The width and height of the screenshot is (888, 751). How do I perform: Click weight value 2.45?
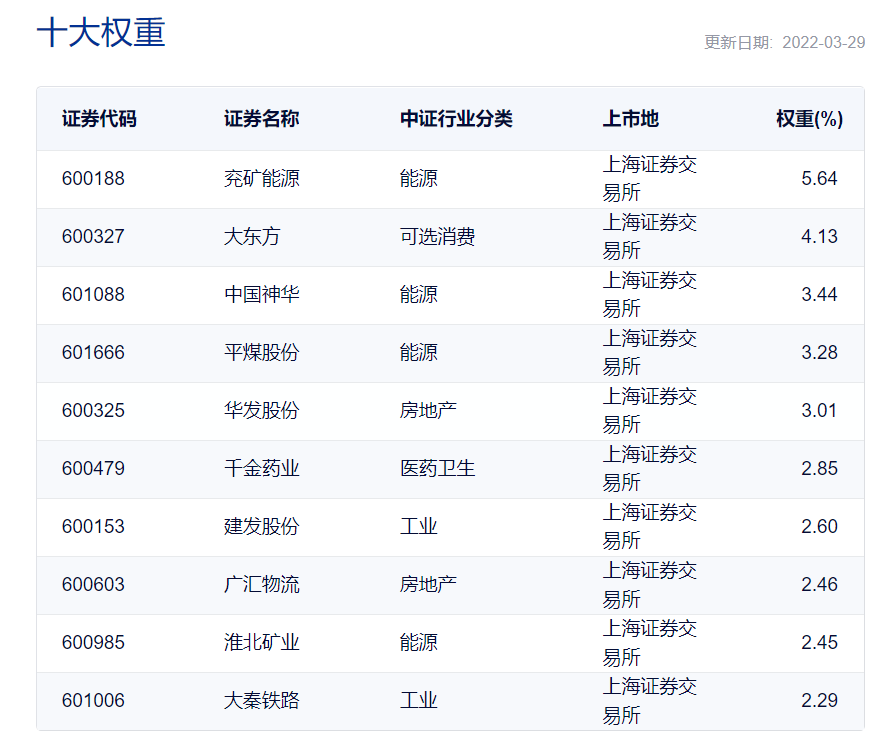click(x=819, y=643)
